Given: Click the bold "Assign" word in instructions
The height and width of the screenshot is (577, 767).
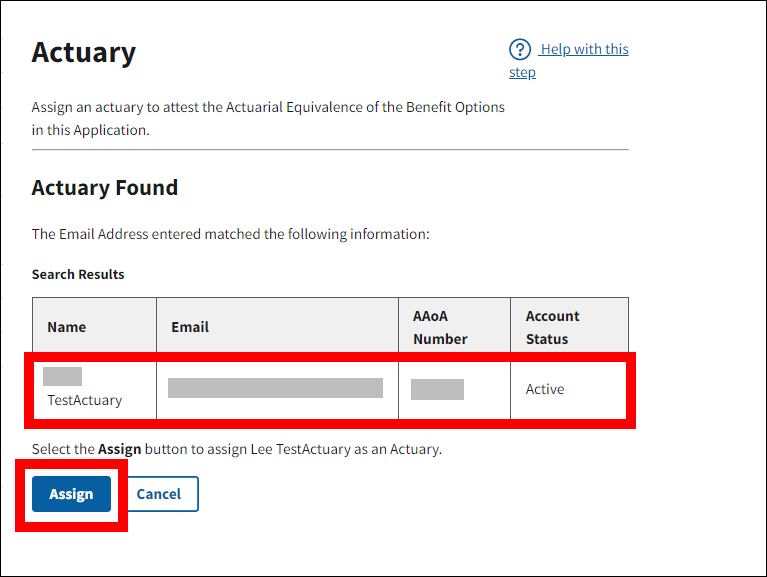Looking at the screenshot, I should 119,449.
